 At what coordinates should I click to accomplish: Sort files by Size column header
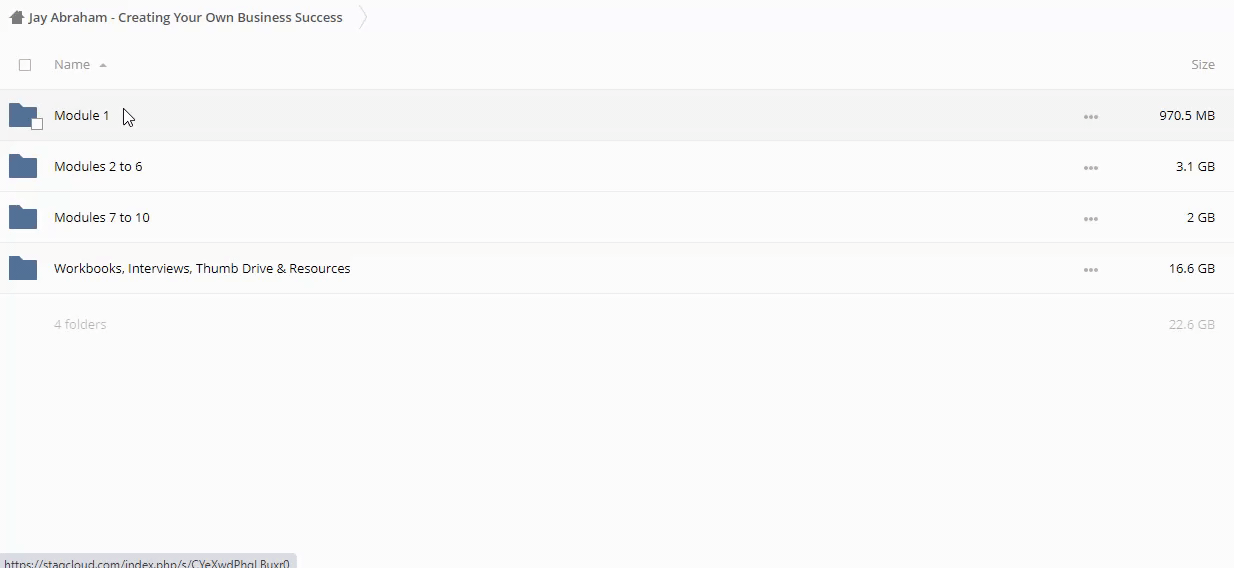point(1202,65)
